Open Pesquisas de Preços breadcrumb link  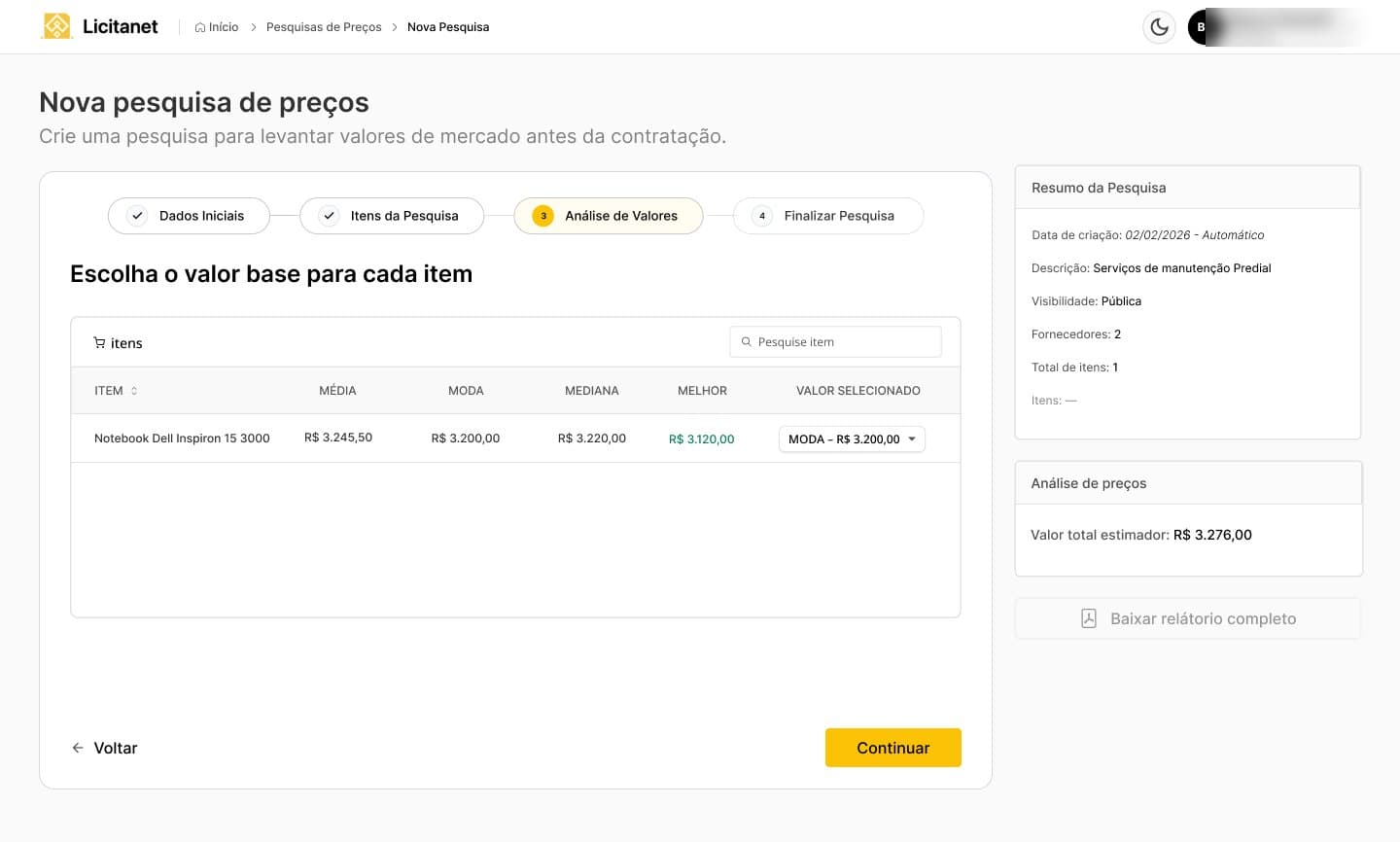tap(324, 27)
